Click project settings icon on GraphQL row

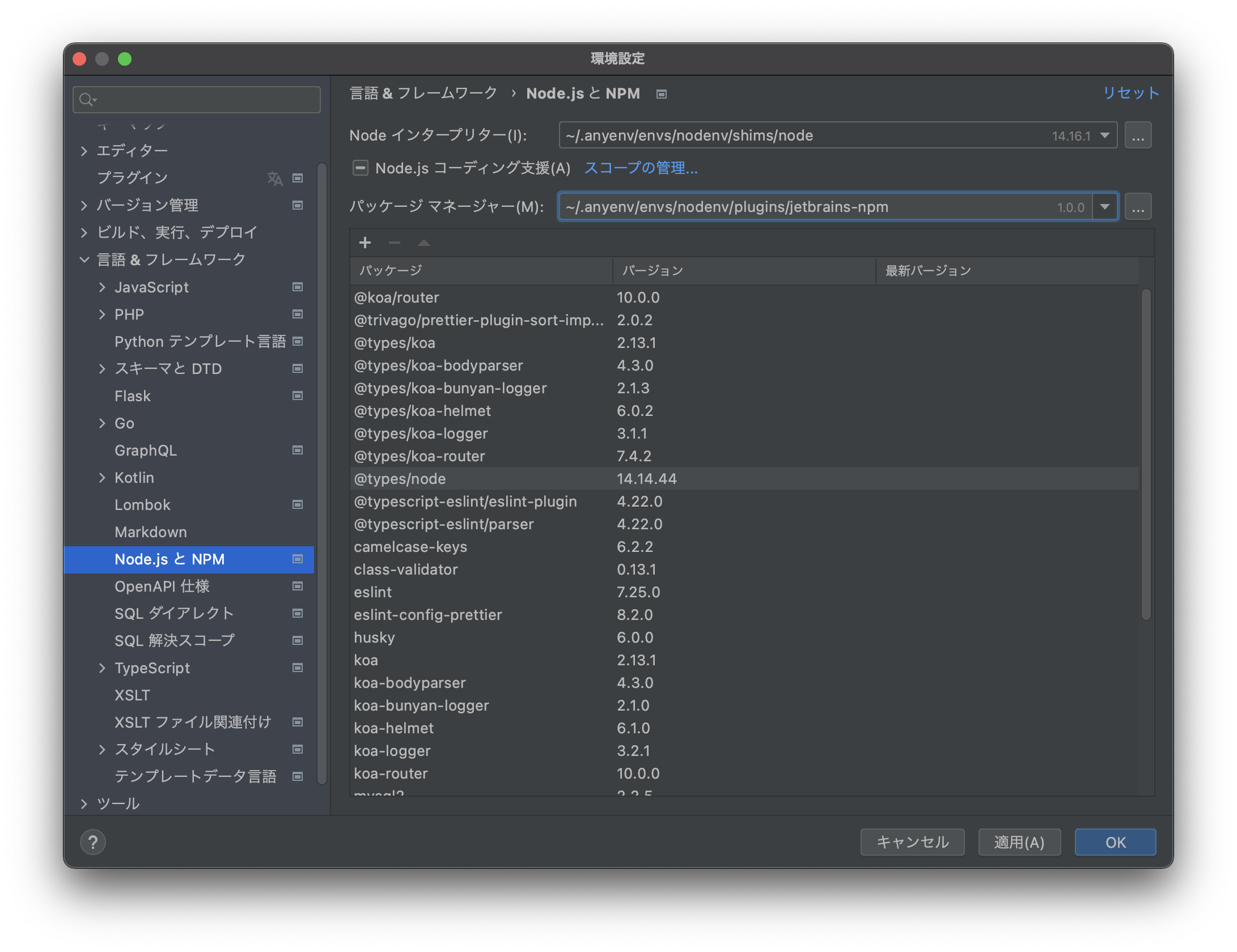(x=297, y=450)
